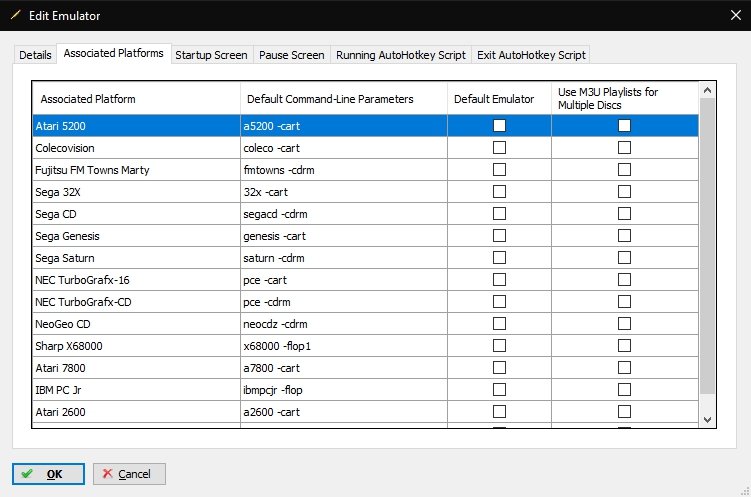
Task: Select the Sharp X68000 platform cell
Action: coord(137,346)
